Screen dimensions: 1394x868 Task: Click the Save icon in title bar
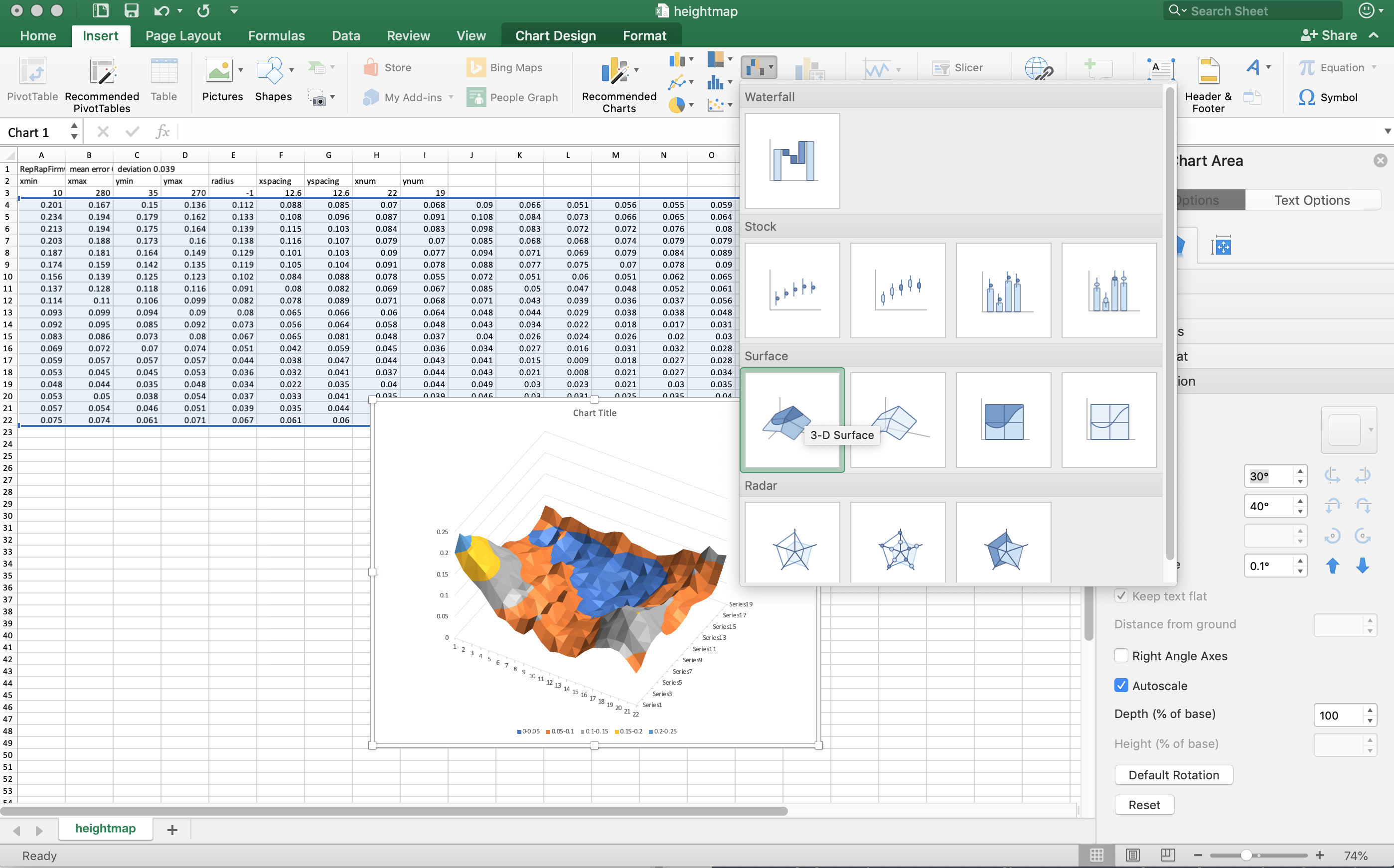tap(131, 11)
